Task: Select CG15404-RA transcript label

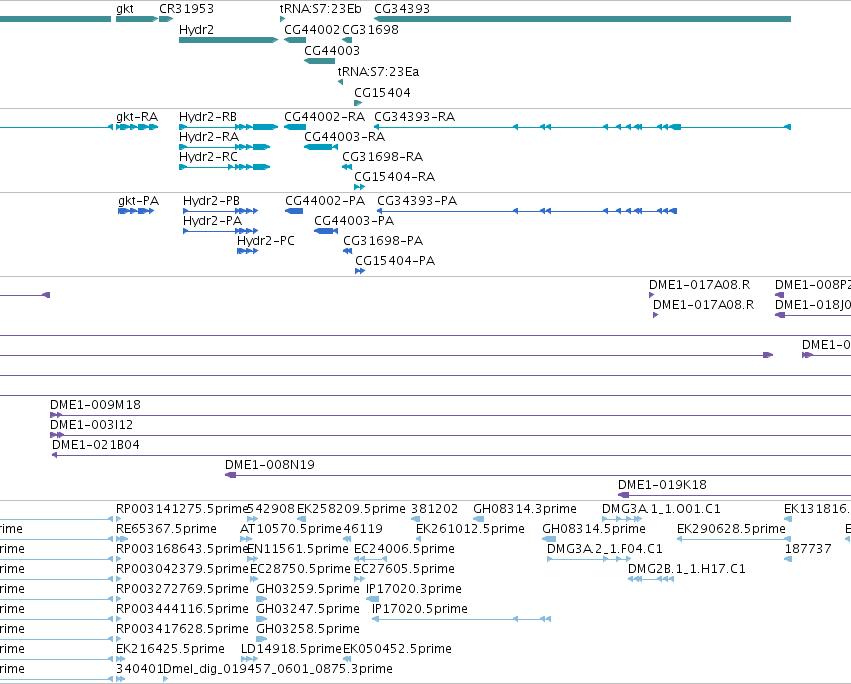Action: 395,177
